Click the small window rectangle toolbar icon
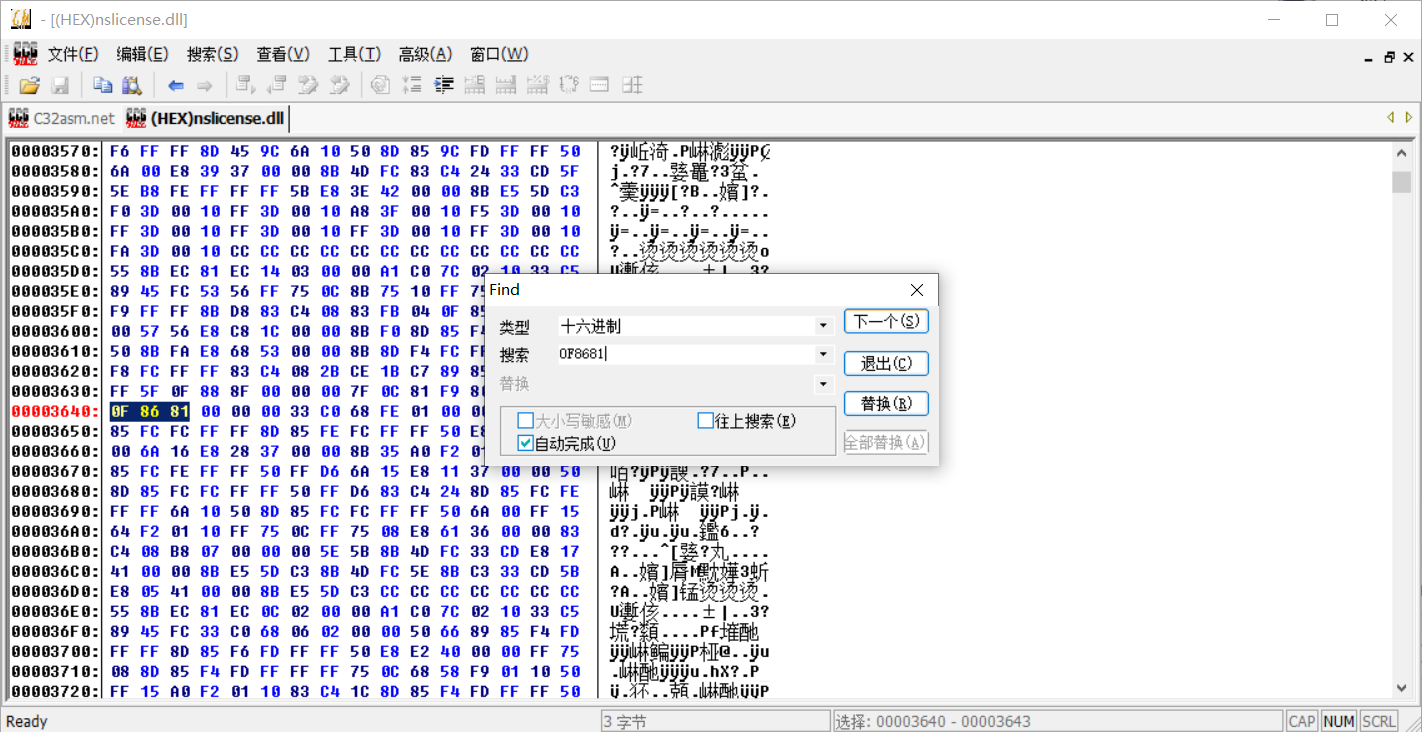 pos(600,85)
